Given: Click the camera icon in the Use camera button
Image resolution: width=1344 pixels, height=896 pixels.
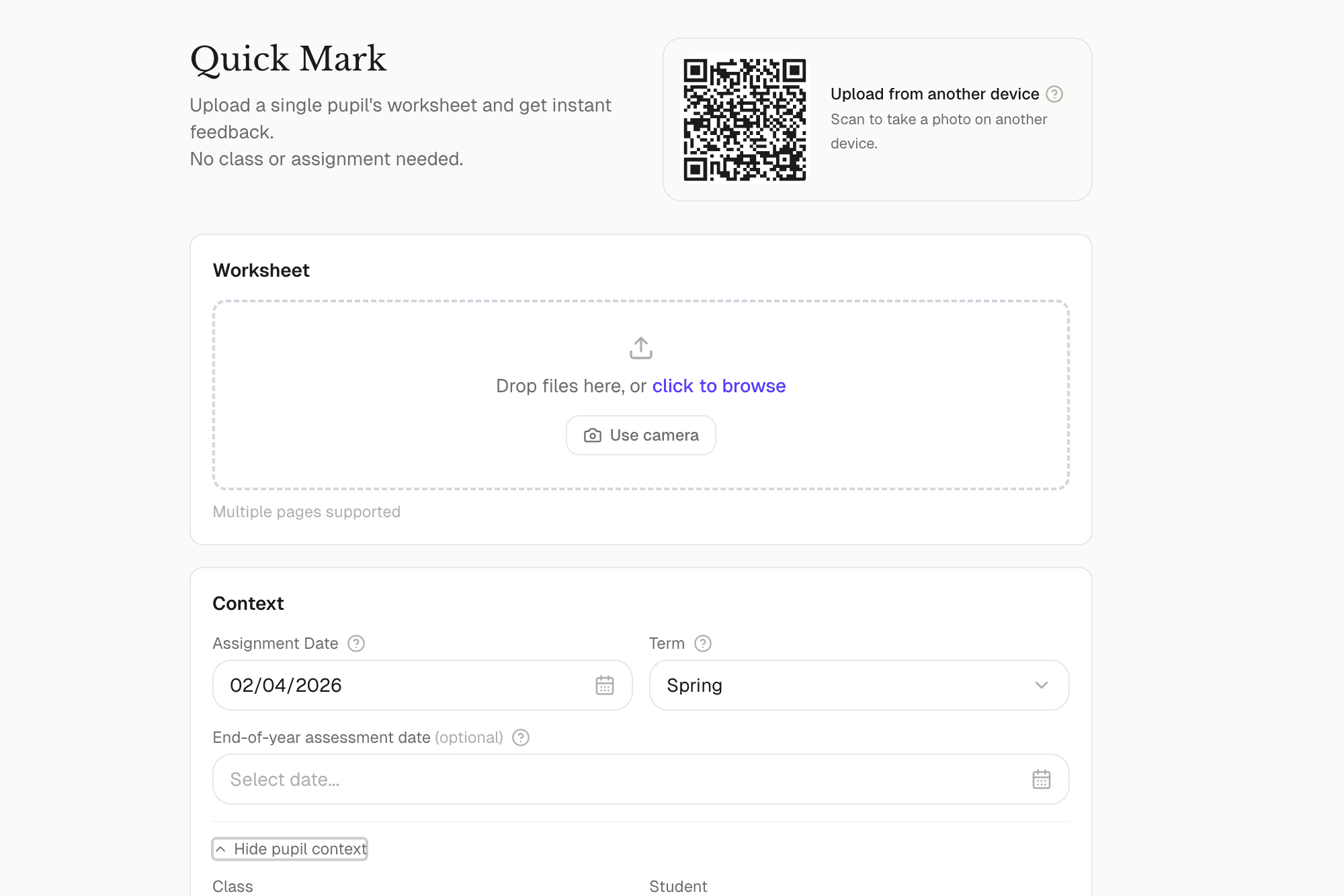Looking at the screenshot, I should 592,435.
